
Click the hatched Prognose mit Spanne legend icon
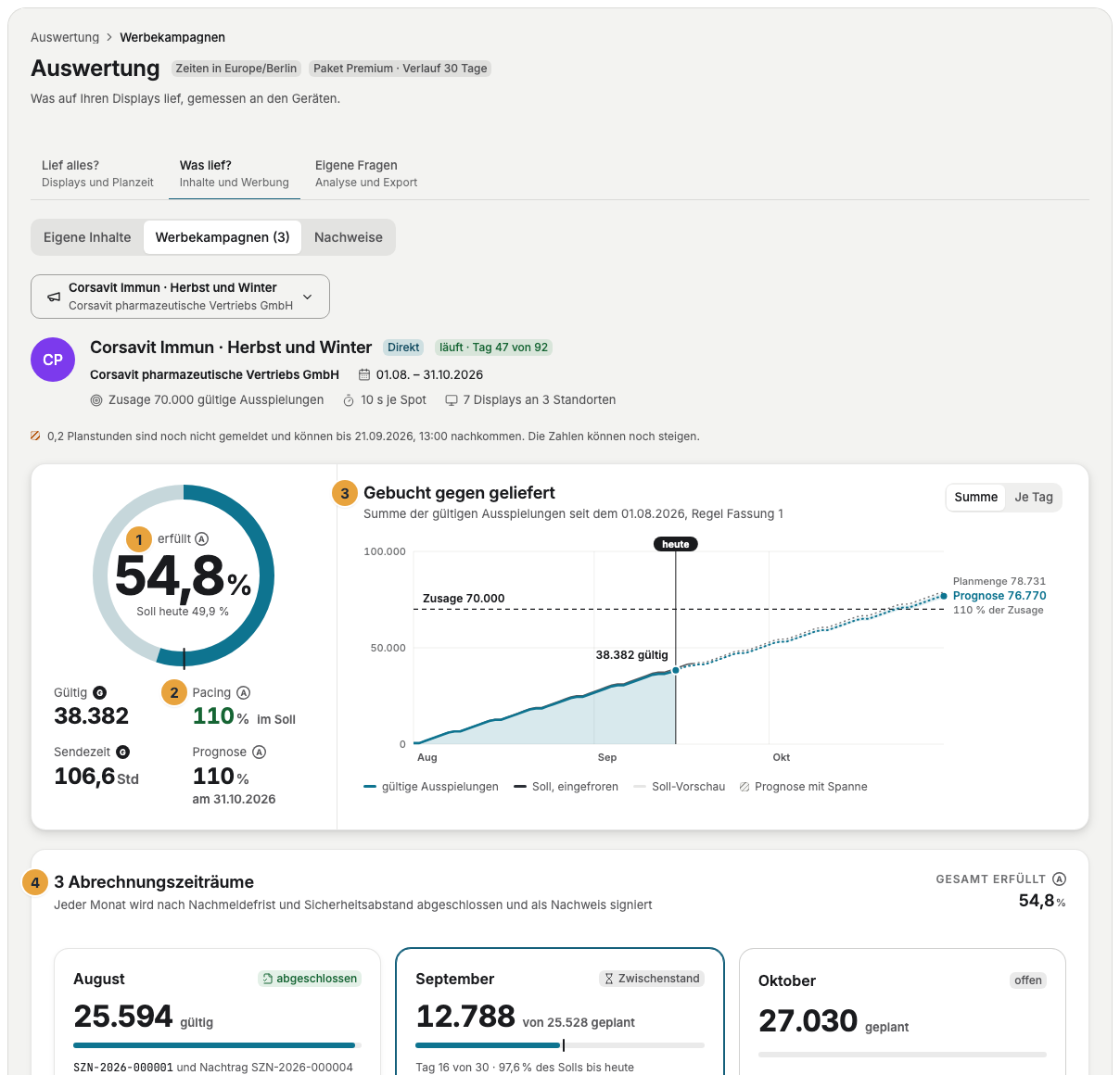745,787
